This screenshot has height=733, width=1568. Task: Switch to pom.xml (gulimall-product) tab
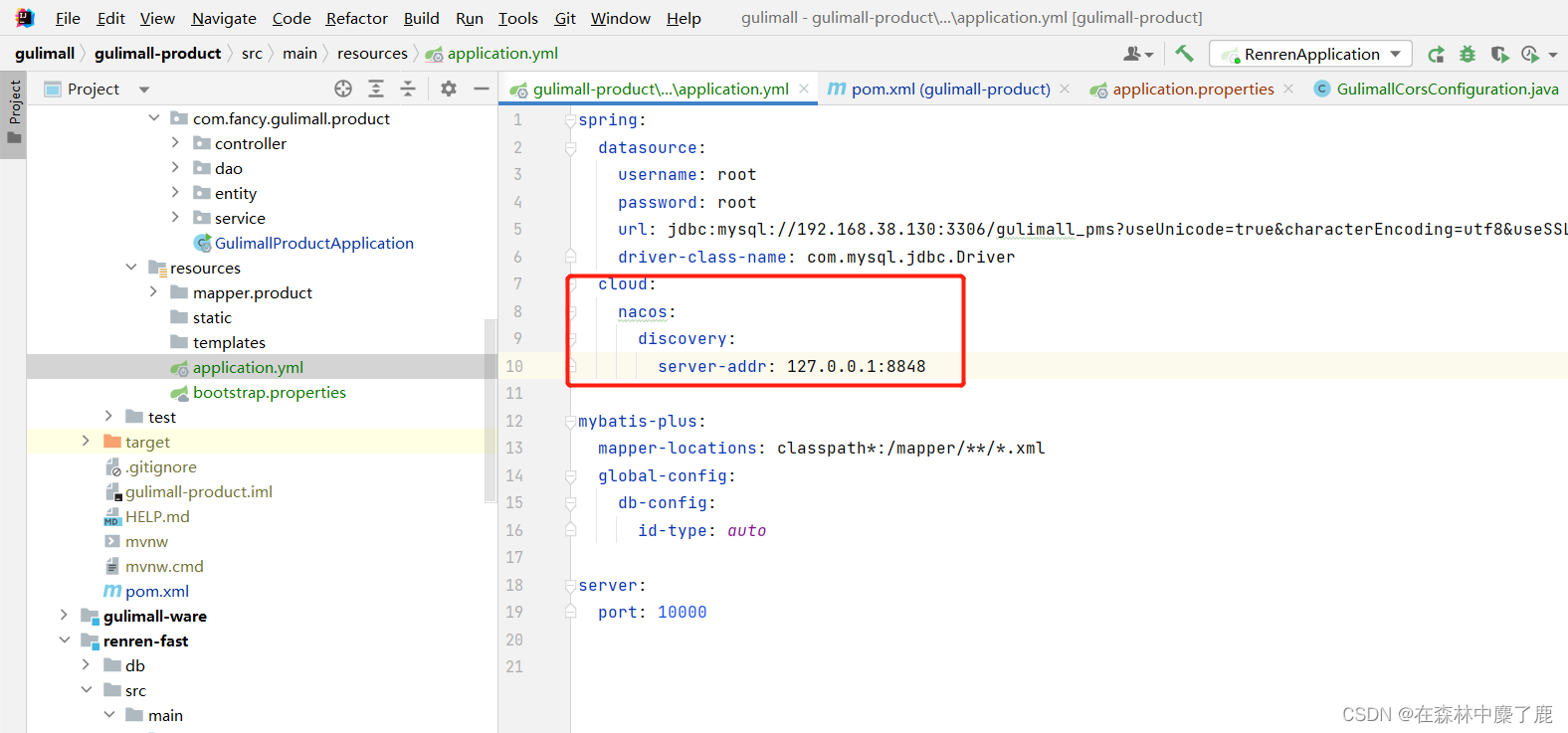[x=950, y=89]
